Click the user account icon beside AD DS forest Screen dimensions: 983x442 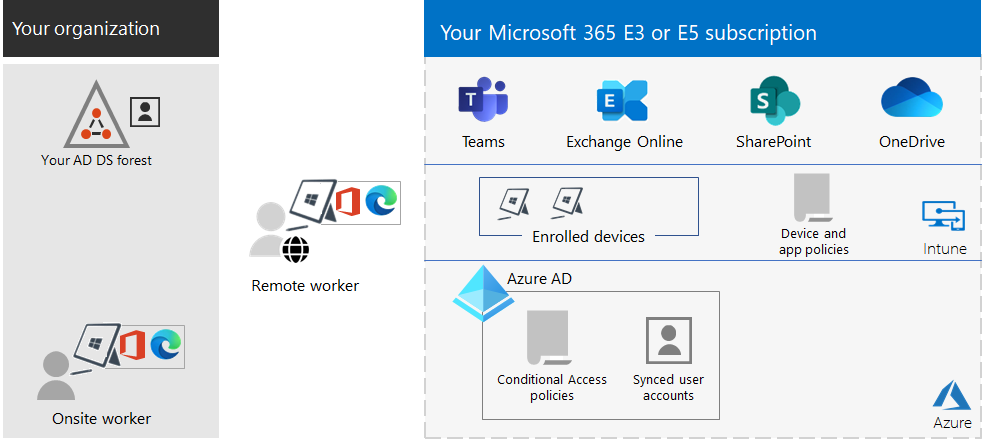click(145, 112)
